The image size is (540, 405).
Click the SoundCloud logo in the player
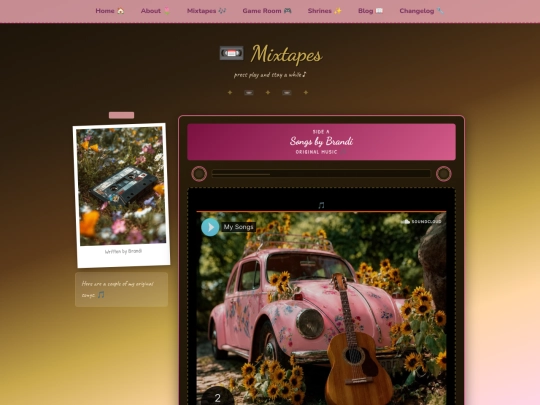click(x=421, y=221)
